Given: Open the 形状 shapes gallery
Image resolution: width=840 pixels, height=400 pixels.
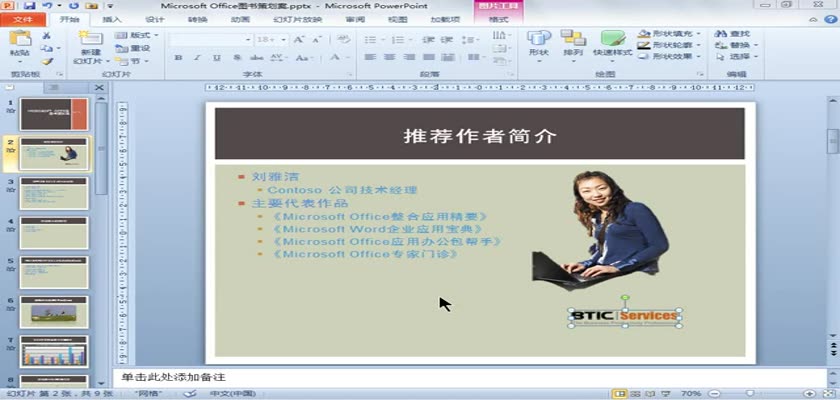Looking at the screenshot, I should [538, 46].
